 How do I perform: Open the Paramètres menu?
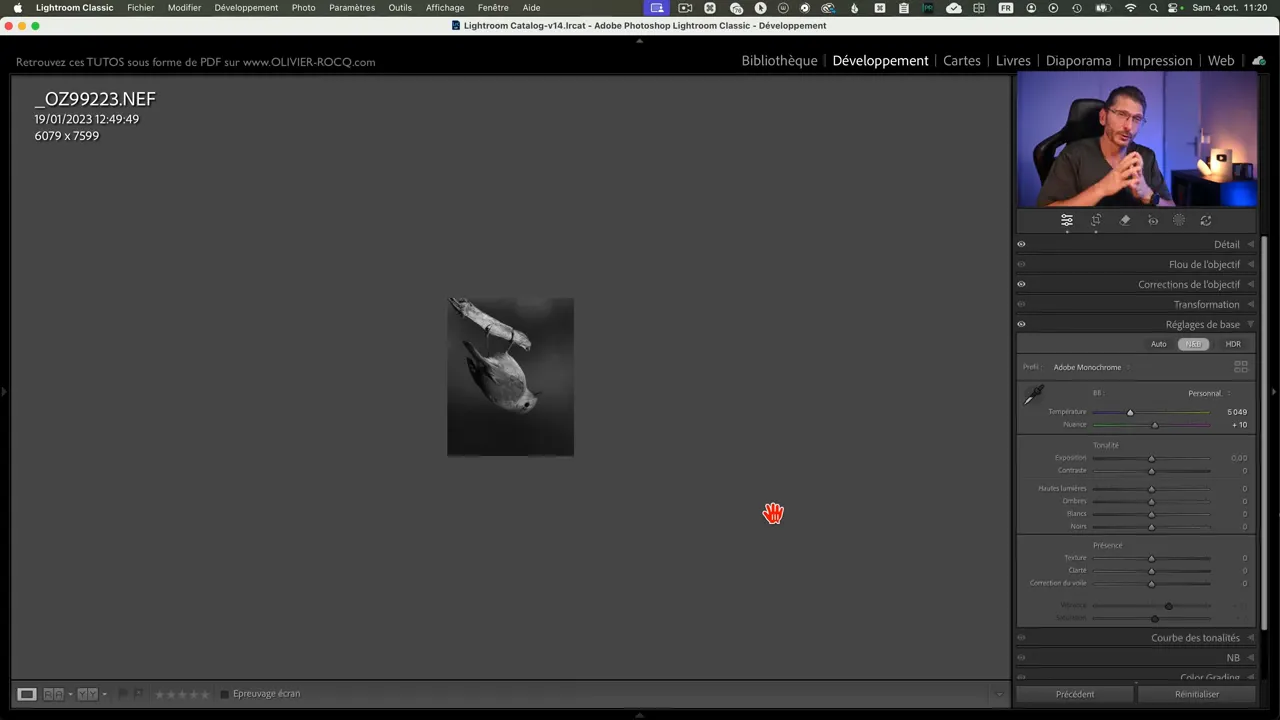(x=352, y=8)
